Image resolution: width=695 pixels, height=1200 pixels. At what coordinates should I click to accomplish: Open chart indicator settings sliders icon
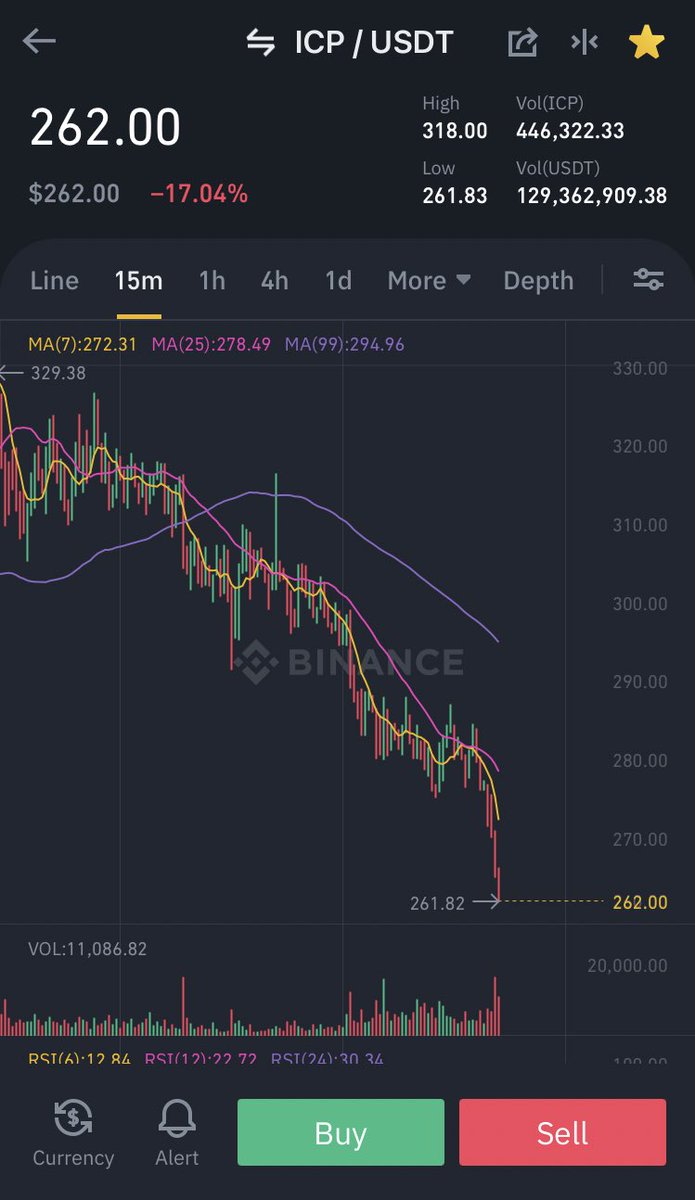(648, 280)
